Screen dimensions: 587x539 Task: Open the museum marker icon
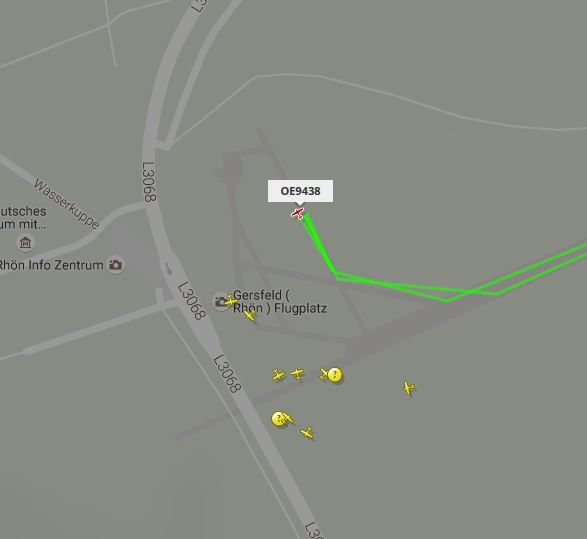click(25, 243)
